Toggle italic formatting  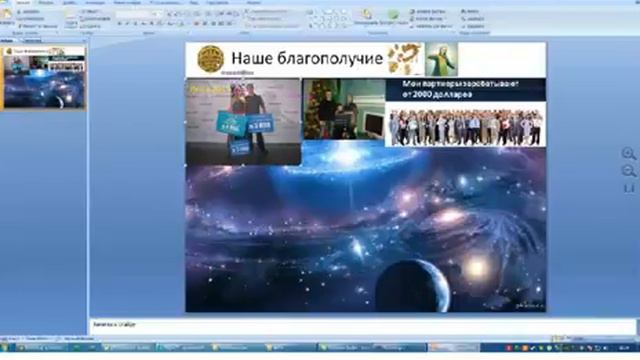point(127,24)
